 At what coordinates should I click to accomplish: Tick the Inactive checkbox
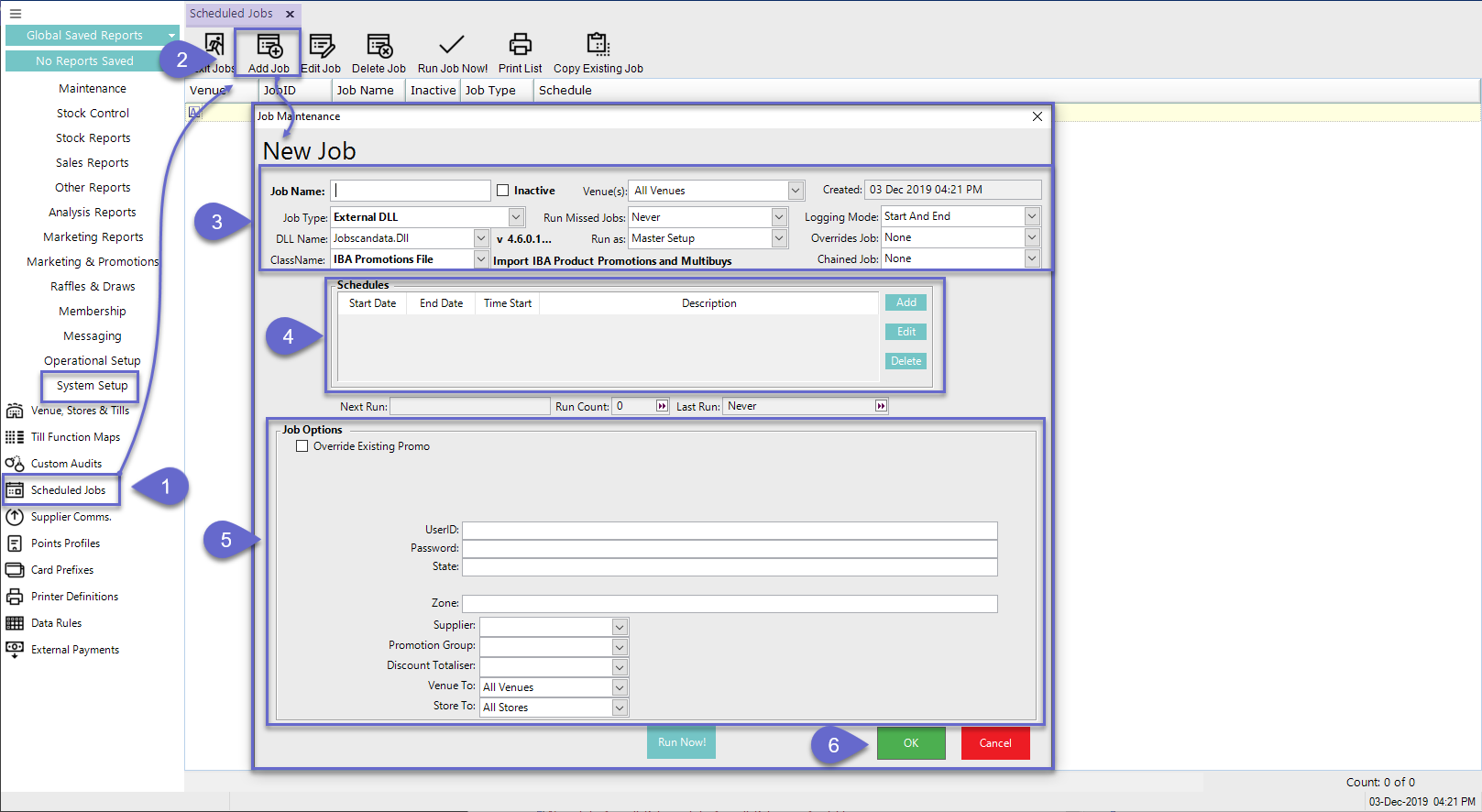coord(503,191)
